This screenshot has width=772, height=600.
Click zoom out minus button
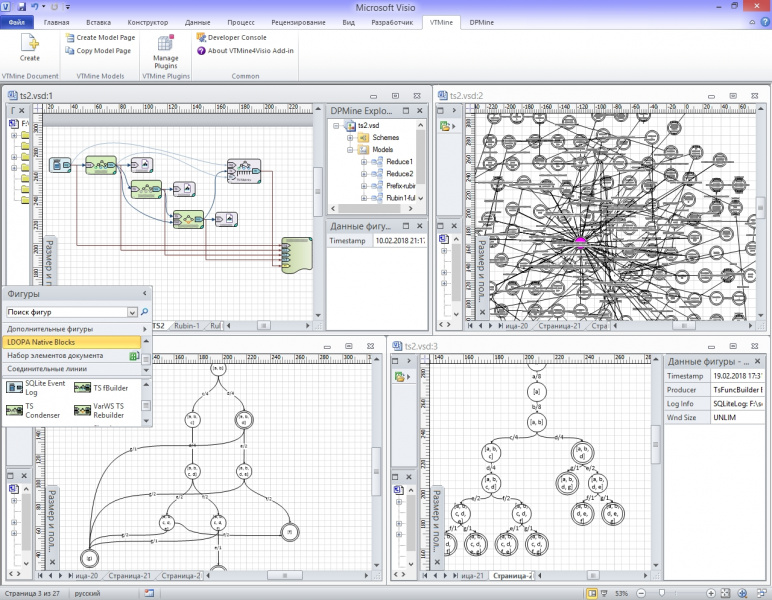click(x=641, y=594)
